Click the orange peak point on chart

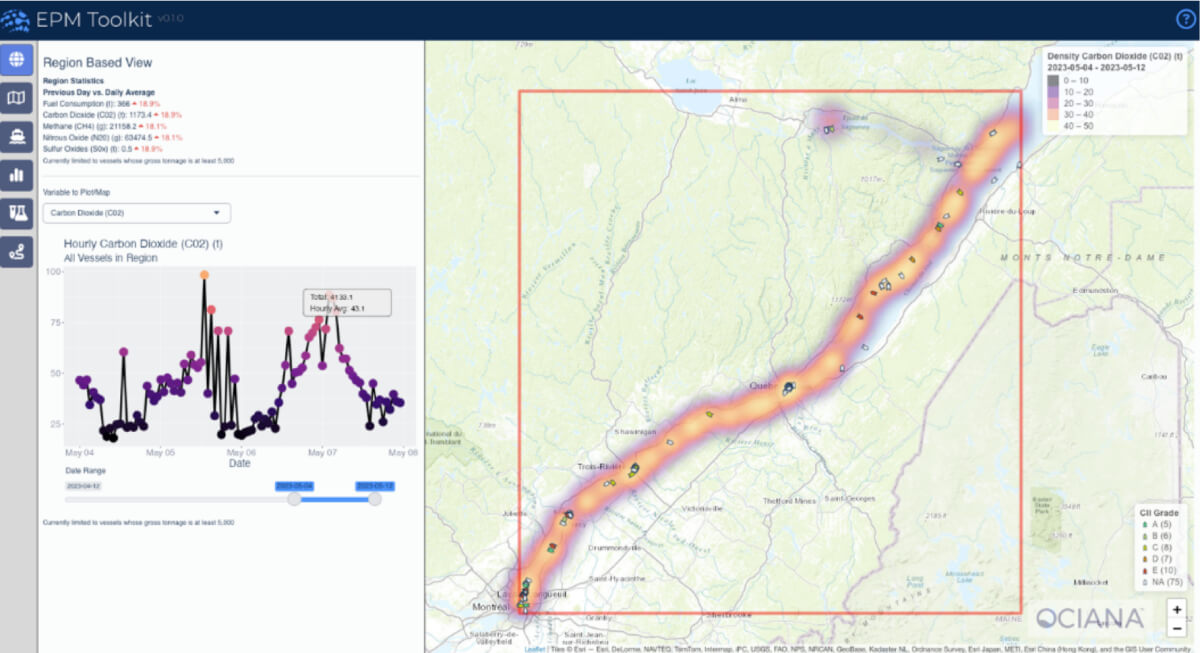pyautogui.click(x=204, y=274)
